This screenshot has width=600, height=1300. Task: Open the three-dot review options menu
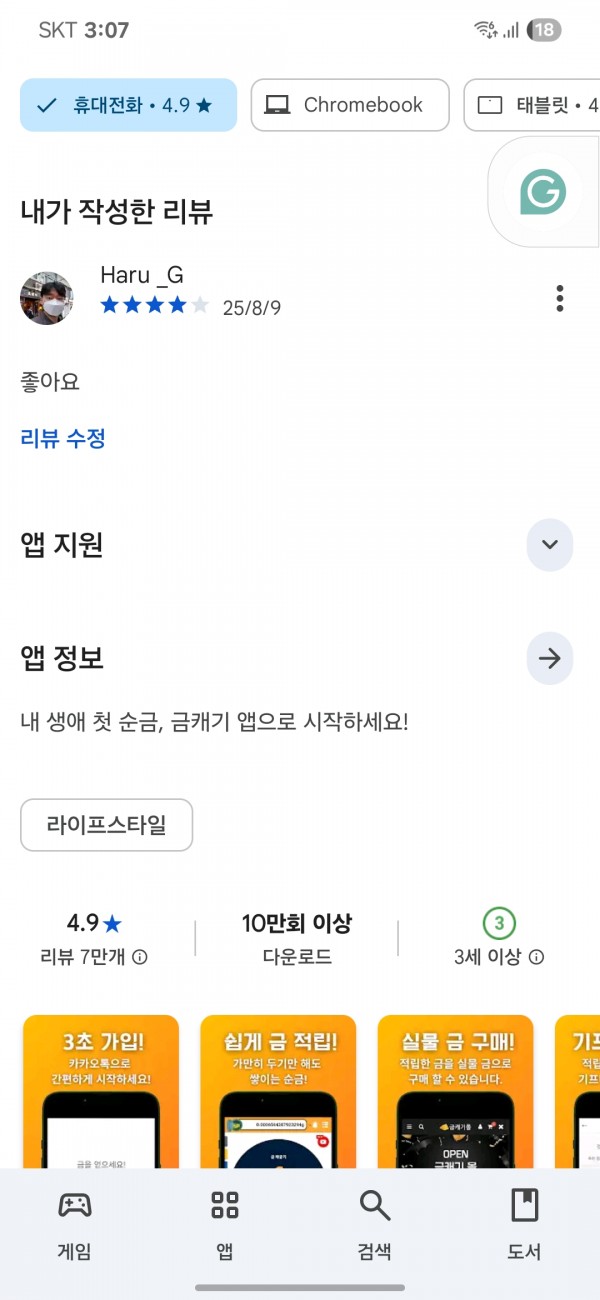pyautogui.click(x=559, y=298)
